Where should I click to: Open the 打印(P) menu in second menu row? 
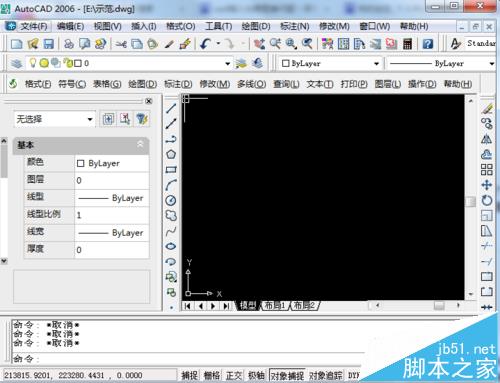click(x=354, y=84)
